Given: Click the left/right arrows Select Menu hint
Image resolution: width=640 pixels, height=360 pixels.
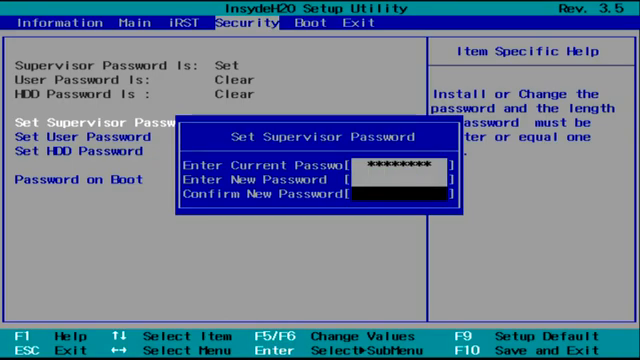Looking at the screenshot, I should 172,351.
